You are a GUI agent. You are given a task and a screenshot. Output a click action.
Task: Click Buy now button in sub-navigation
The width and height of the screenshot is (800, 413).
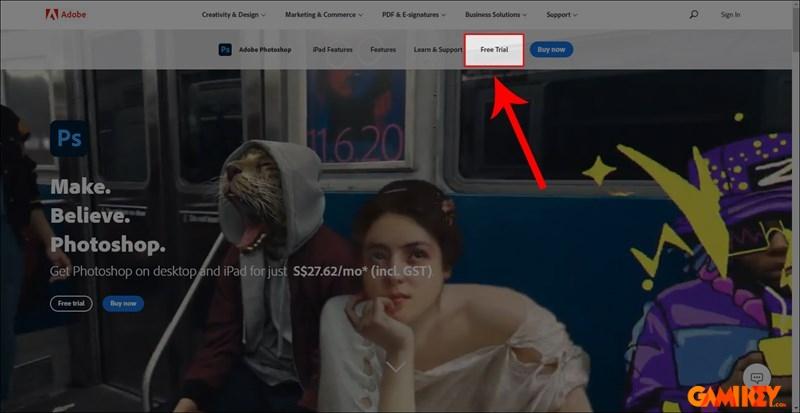[551, 50]
